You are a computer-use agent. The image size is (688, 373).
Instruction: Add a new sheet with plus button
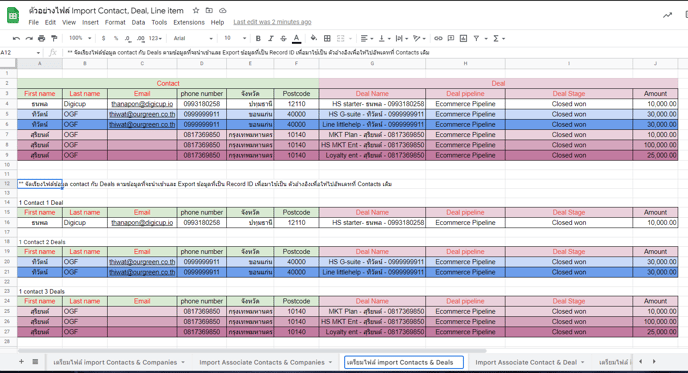(21, 362)
